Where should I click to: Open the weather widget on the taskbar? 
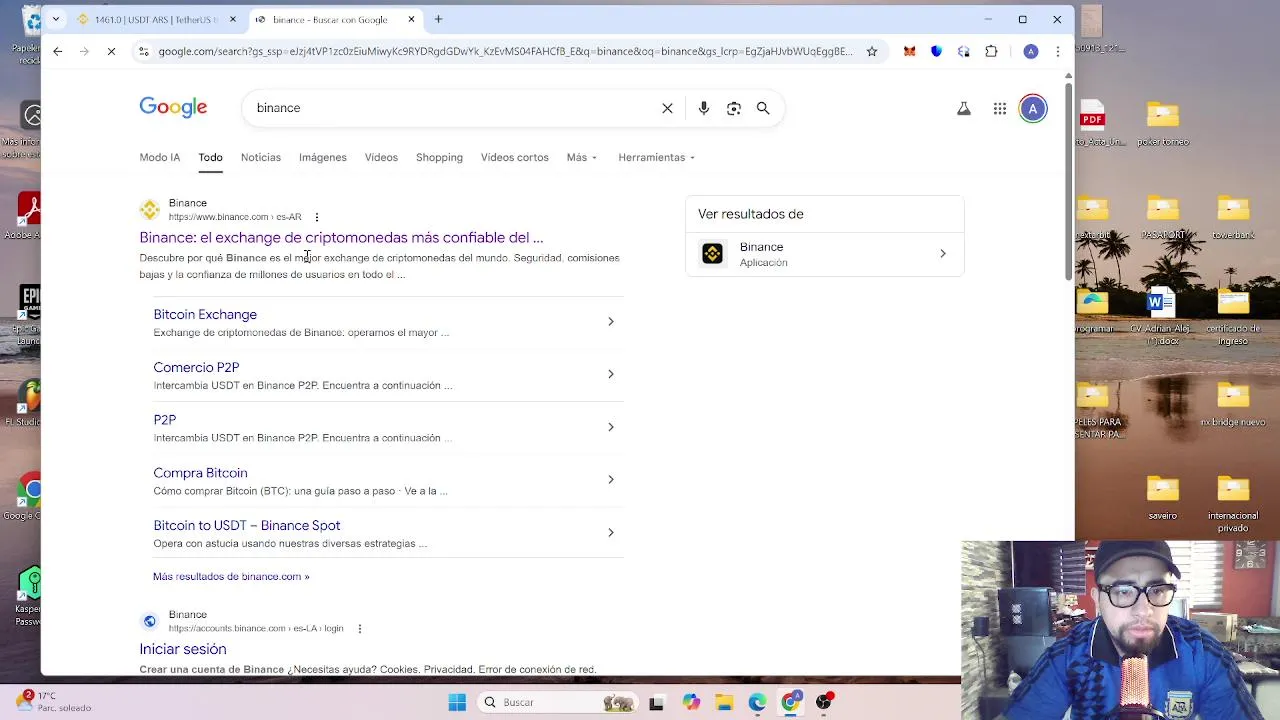[x=55, y=702]
